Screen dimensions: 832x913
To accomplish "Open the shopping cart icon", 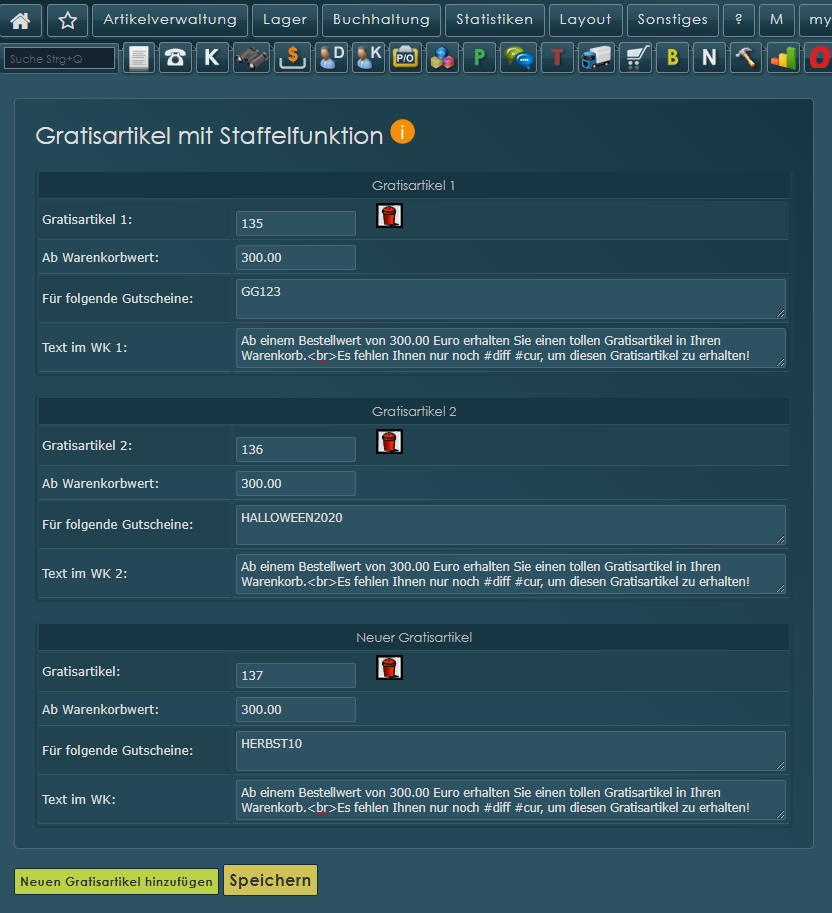I will (x=635, y=58).
